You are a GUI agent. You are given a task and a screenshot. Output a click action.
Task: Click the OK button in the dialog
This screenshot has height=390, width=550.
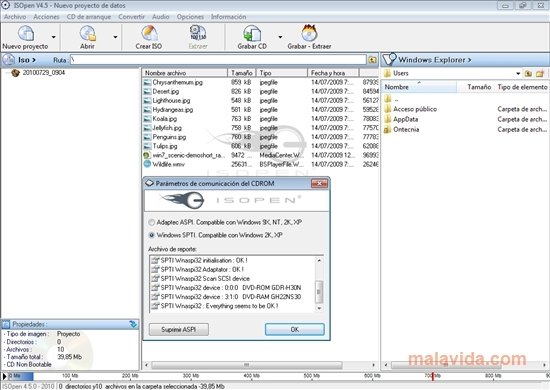point(295,330)
